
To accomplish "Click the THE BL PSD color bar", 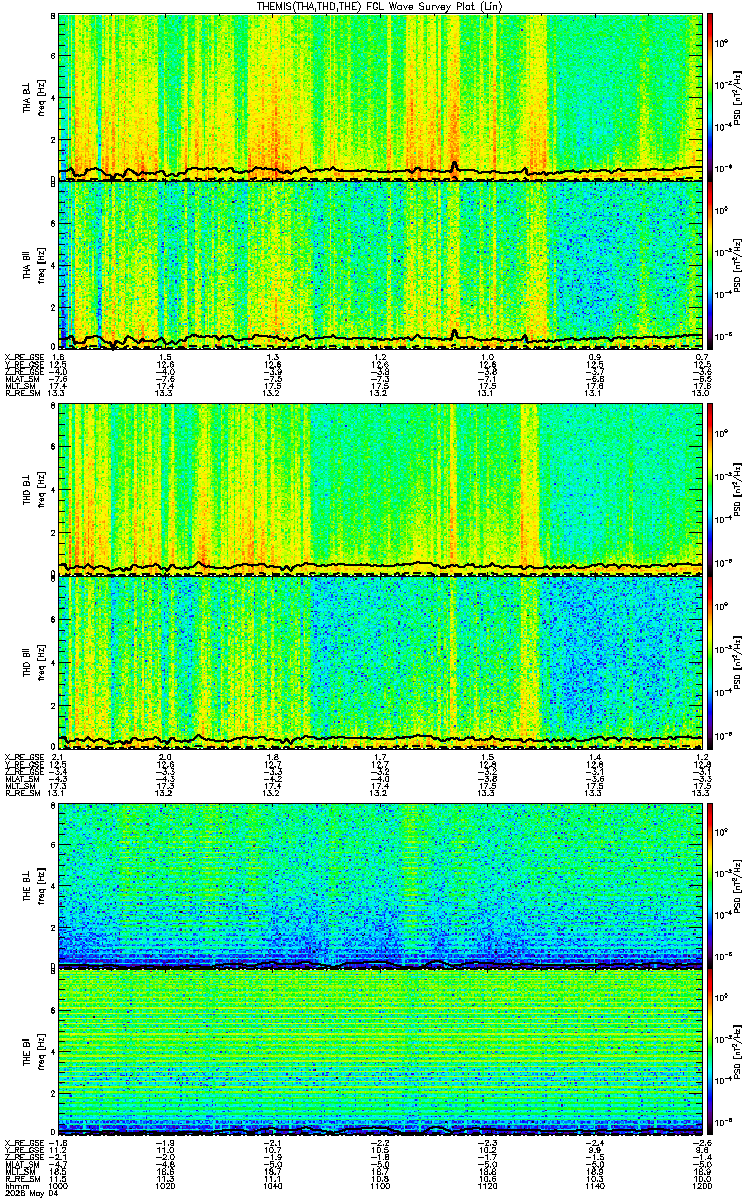I will coord(710,884).
